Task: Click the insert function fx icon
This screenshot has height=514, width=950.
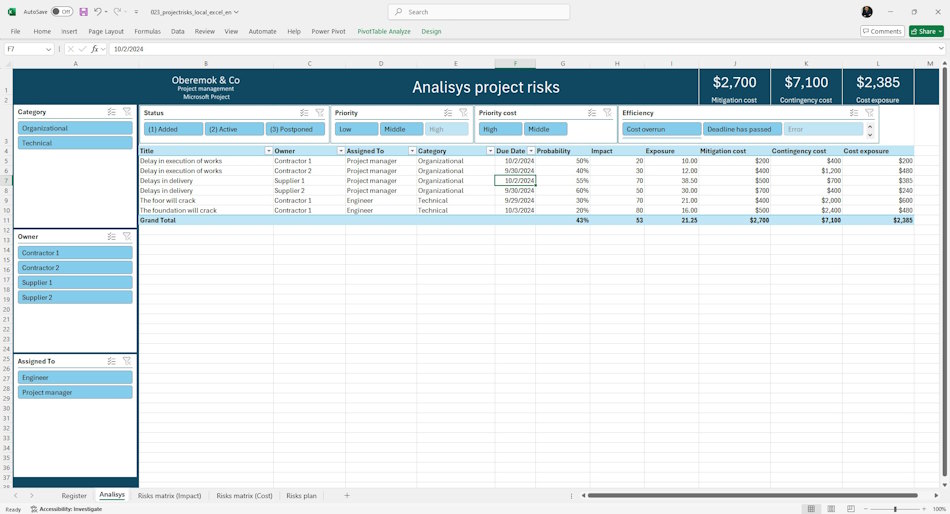Action: click(x=95, y=49)
